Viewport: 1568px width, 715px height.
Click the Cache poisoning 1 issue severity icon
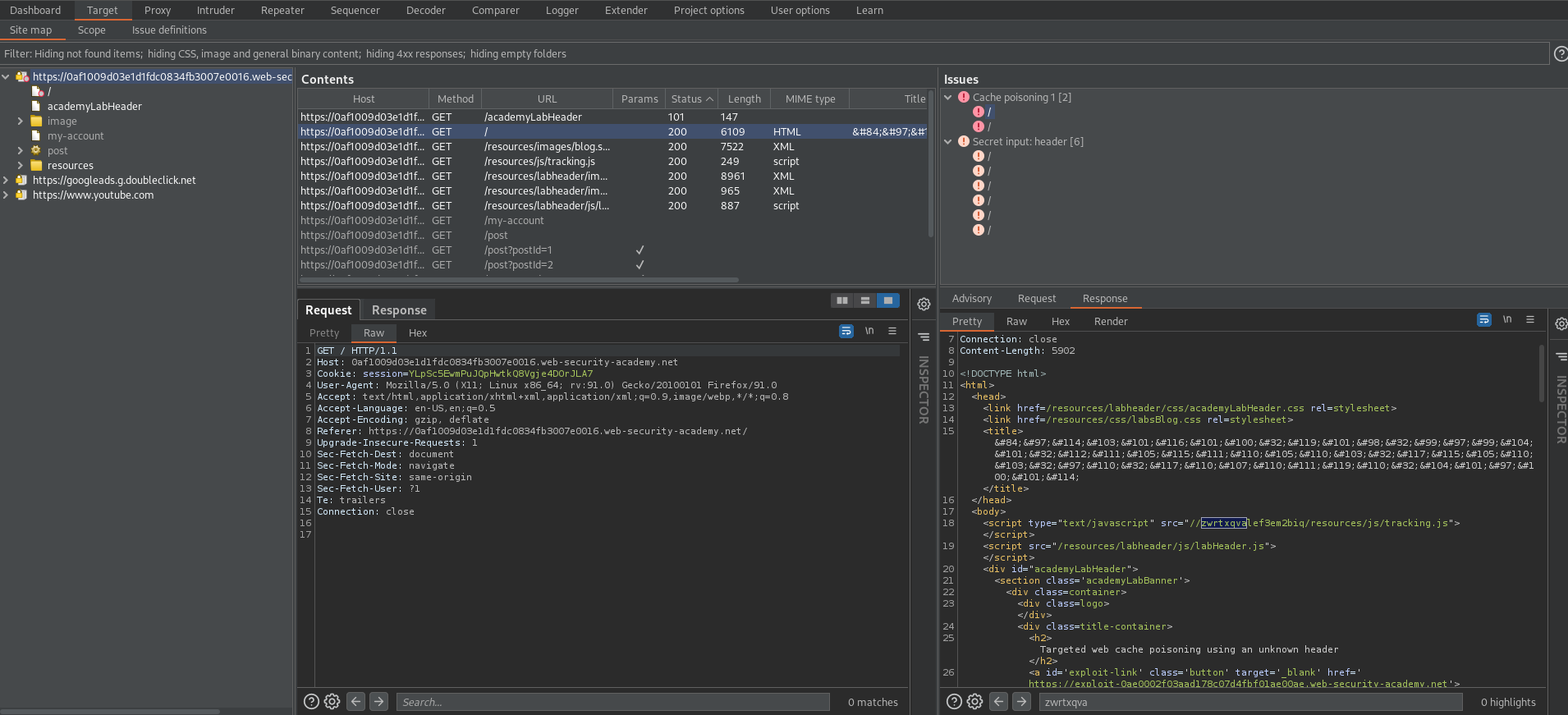click(x=963, y=97)
